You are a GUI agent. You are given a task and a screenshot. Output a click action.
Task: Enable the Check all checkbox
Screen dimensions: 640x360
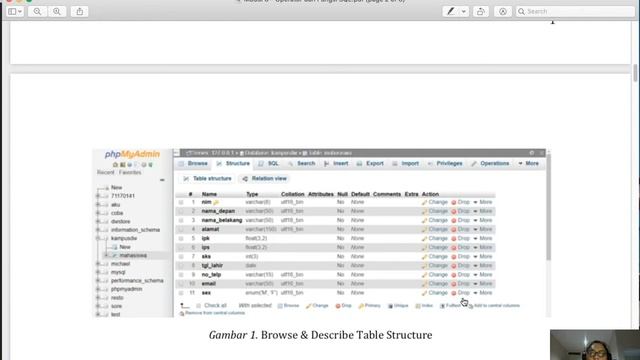[x=198, y=306]
